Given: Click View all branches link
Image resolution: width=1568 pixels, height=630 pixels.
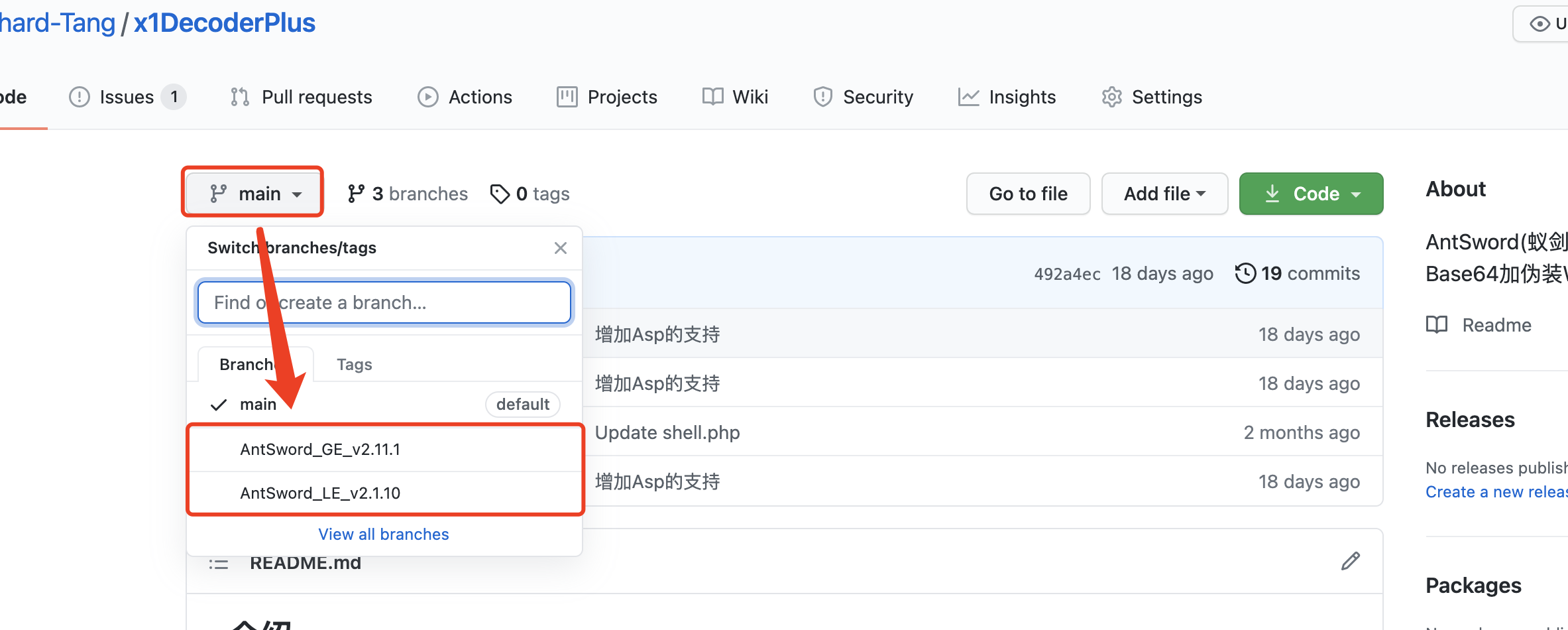Looking at the screenshot, I should point(384,534).
